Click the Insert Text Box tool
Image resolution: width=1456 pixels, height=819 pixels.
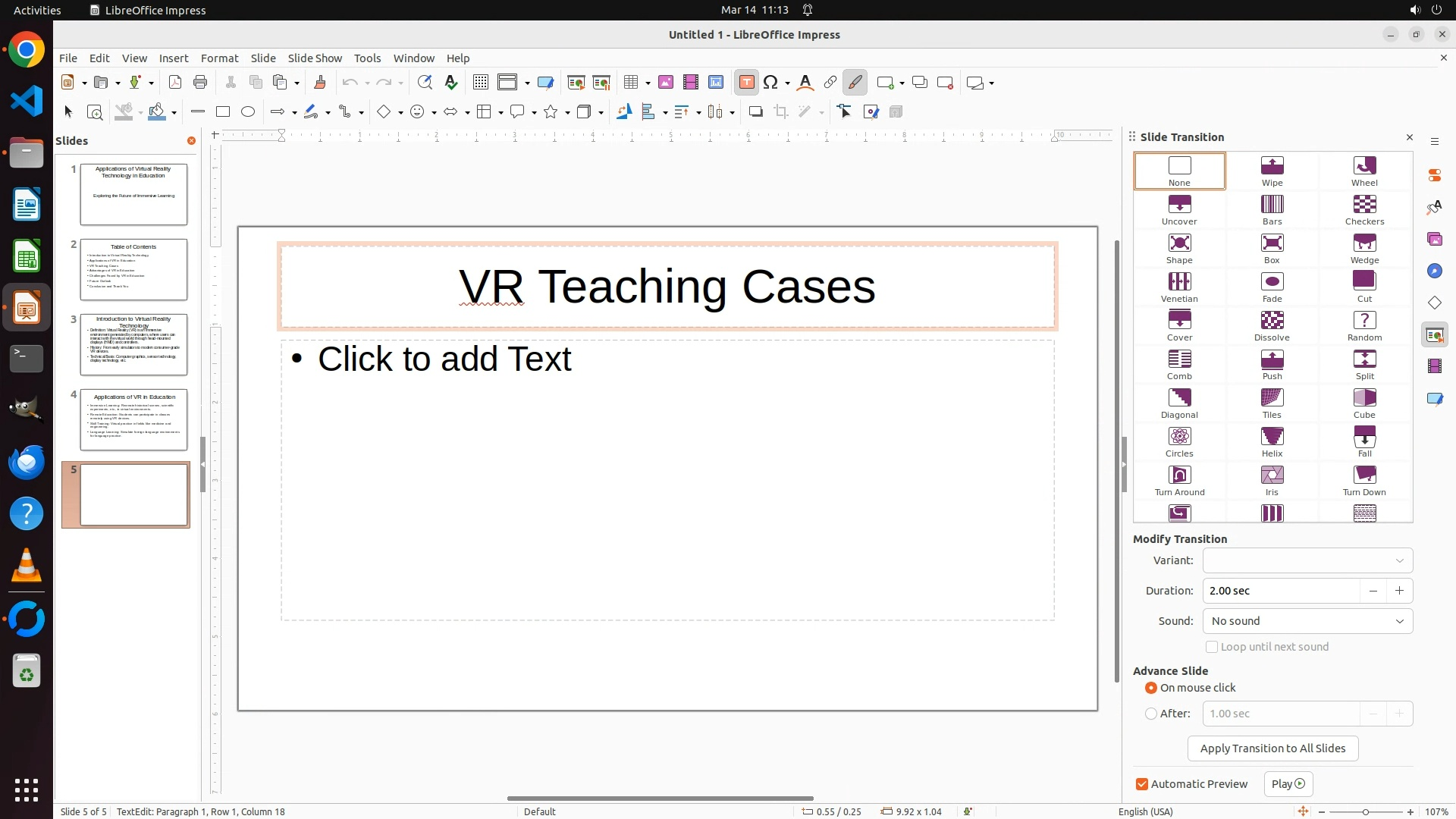pos(746,83)
